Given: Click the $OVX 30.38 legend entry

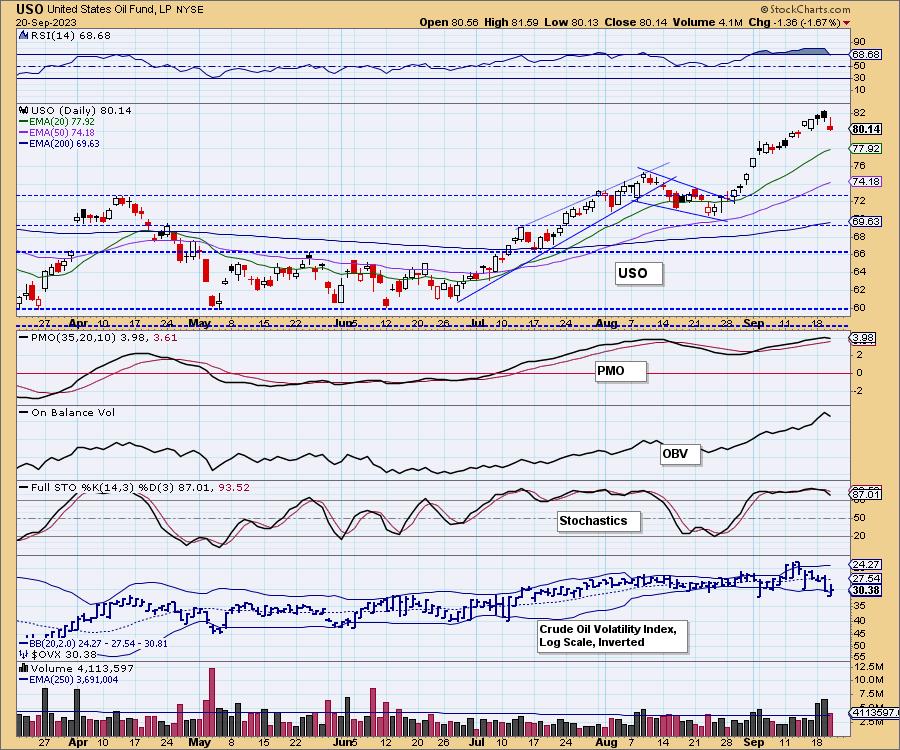Looking at the screenshot, I should click(x=58, y=654).
